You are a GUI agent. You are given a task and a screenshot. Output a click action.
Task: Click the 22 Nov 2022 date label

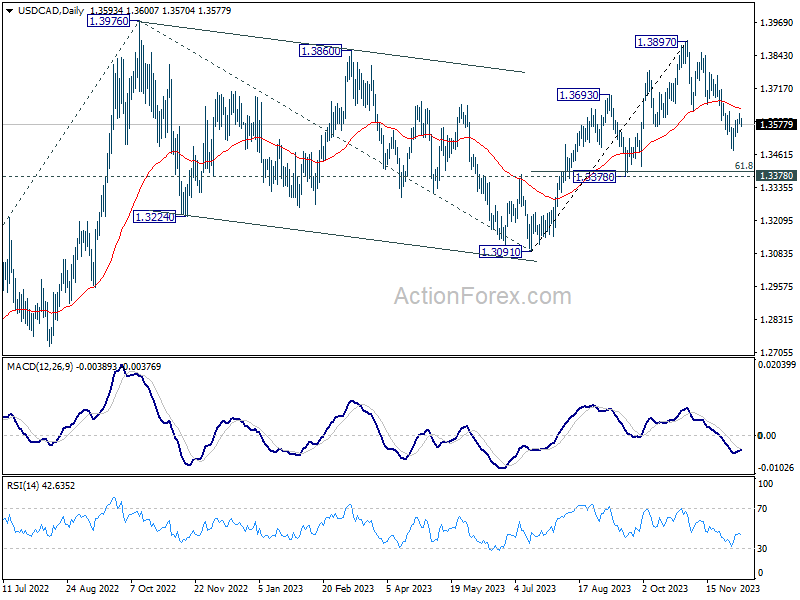coord(221,588)
